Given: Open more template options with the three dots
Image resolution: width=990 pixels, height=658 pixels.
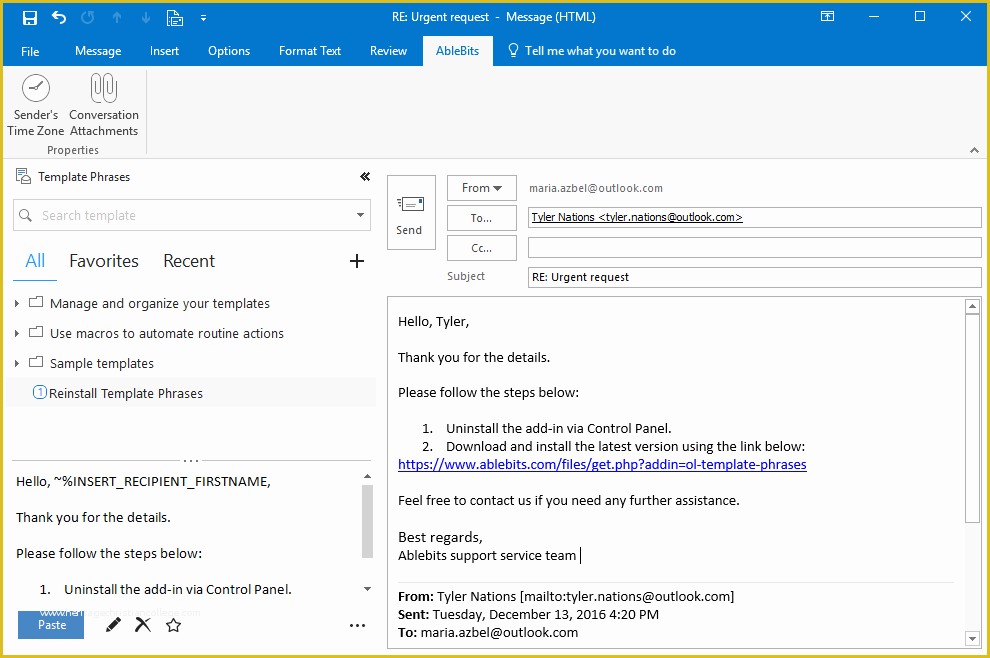Looking at the screenshot, I should (357, 626).
